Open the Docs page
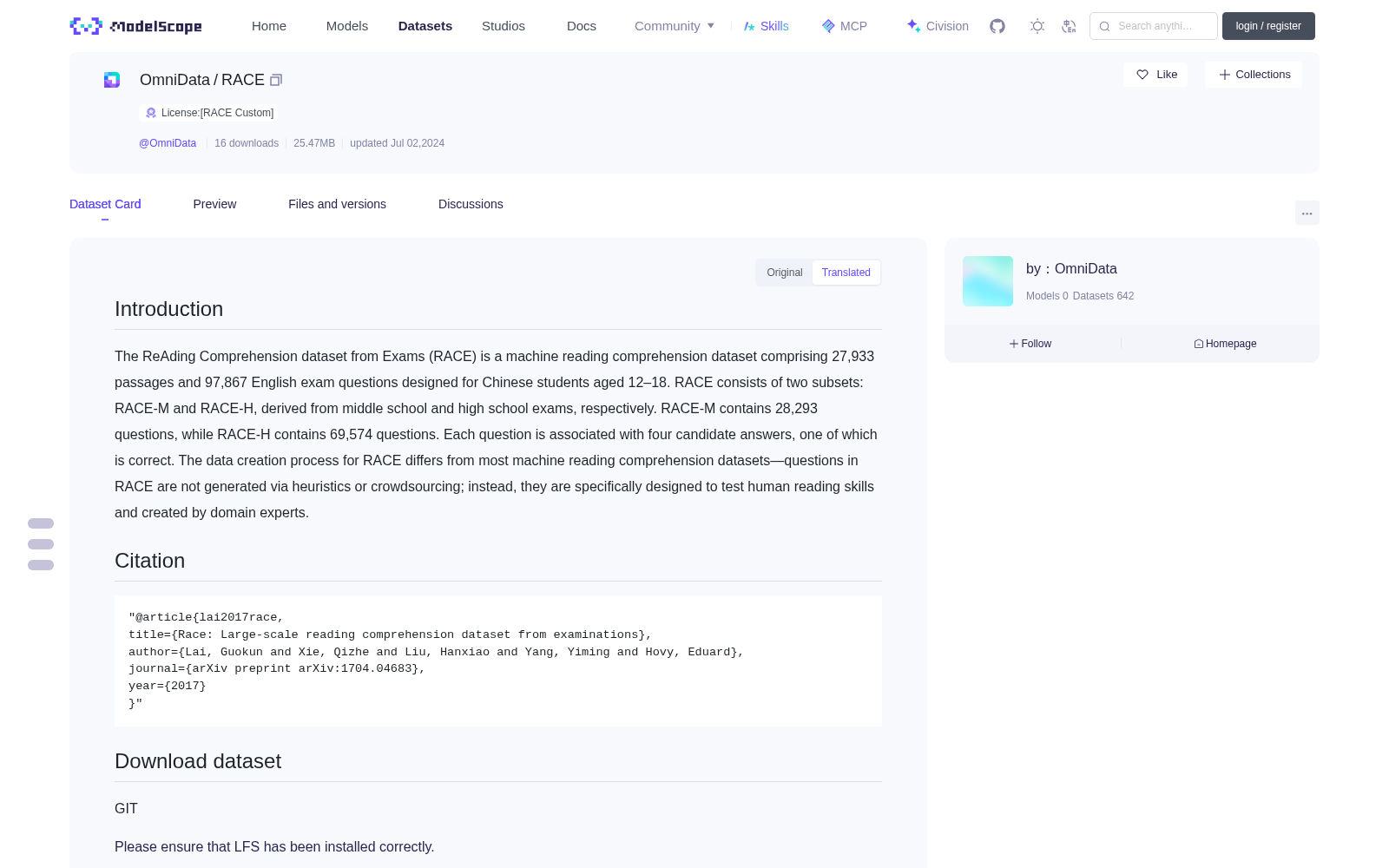 pyautogui.click(x=582, y=26)
